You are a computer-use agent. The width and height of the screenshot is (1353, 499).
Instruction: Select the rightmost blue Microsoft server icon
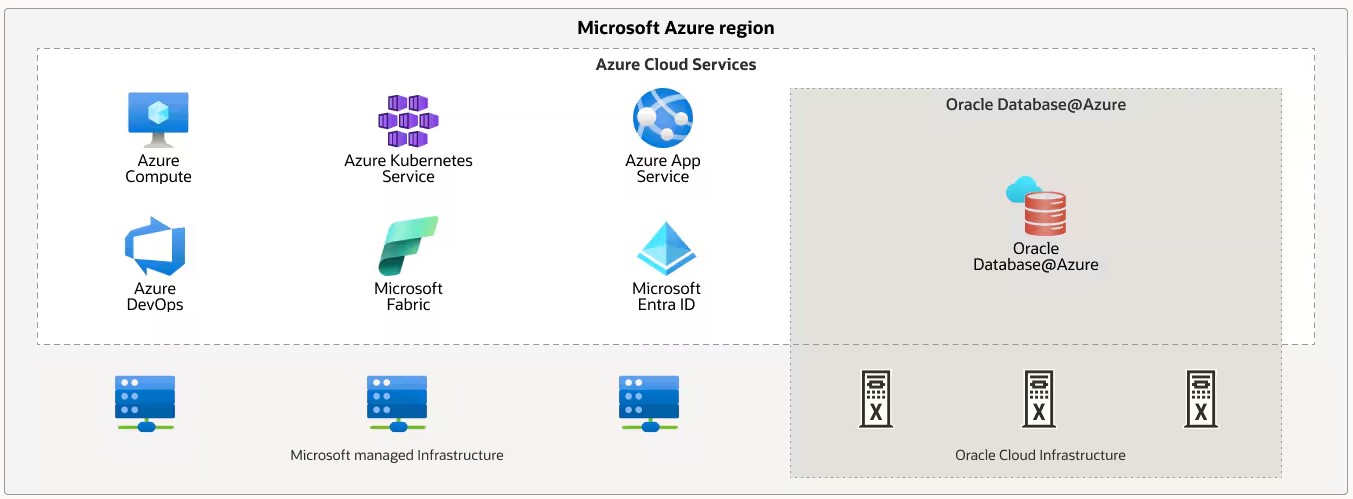(649, 403)
